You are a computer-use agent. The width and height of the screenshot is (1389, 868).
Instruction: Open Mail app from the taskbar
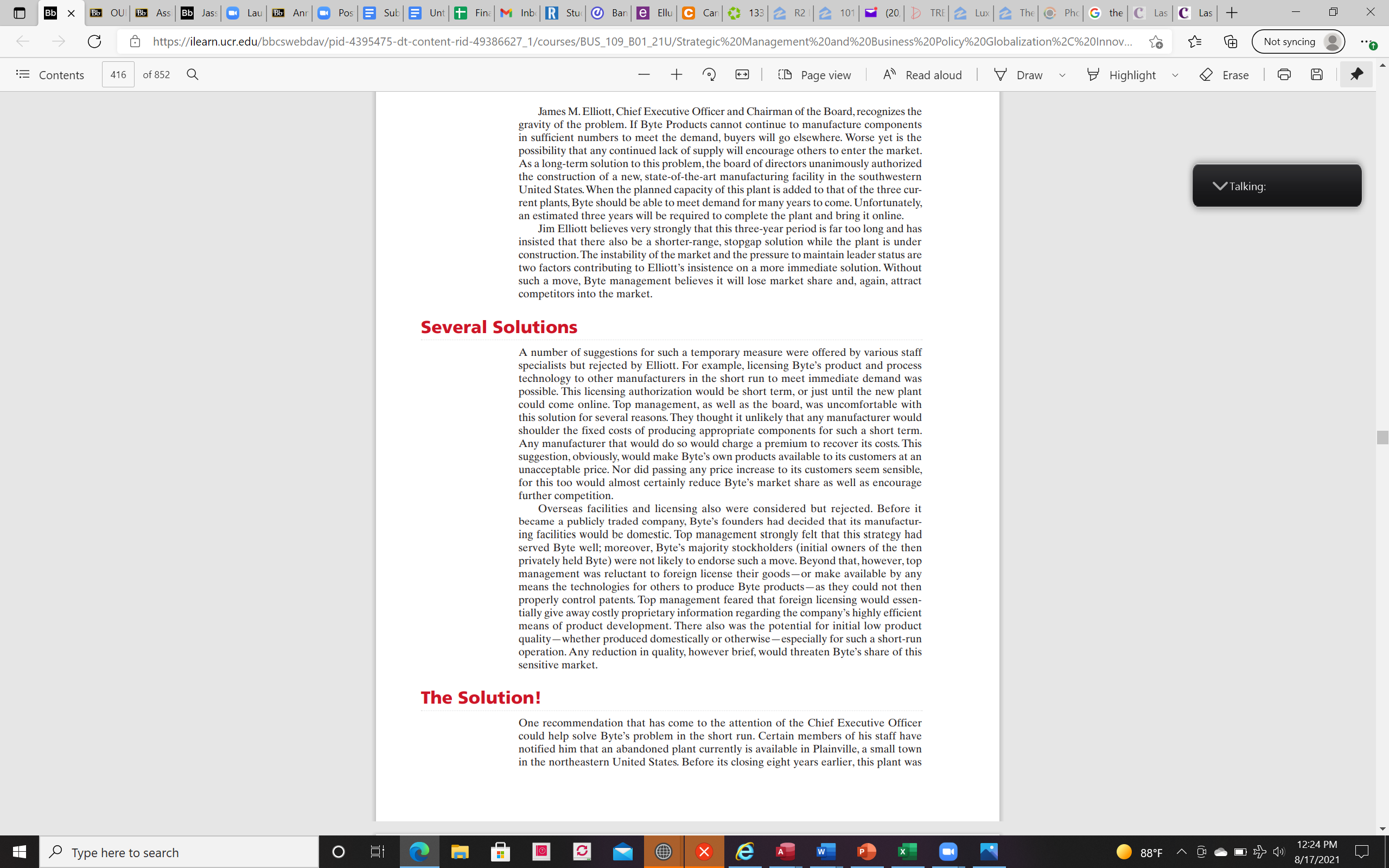623,852
